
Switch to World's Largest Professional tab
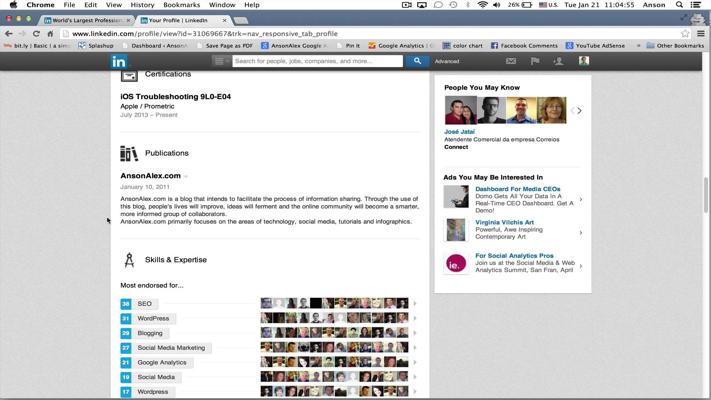(84, 20)
